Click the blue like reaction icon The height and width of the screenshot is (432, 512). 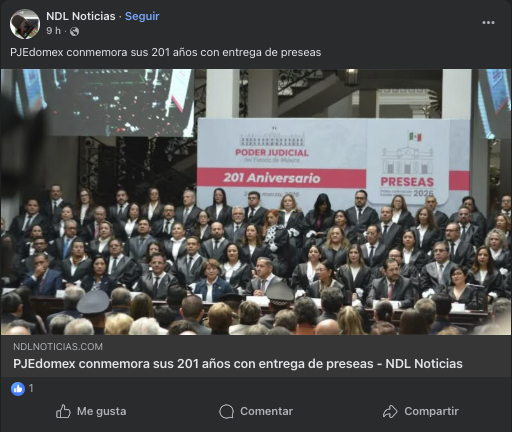click(x=18, y=389)
